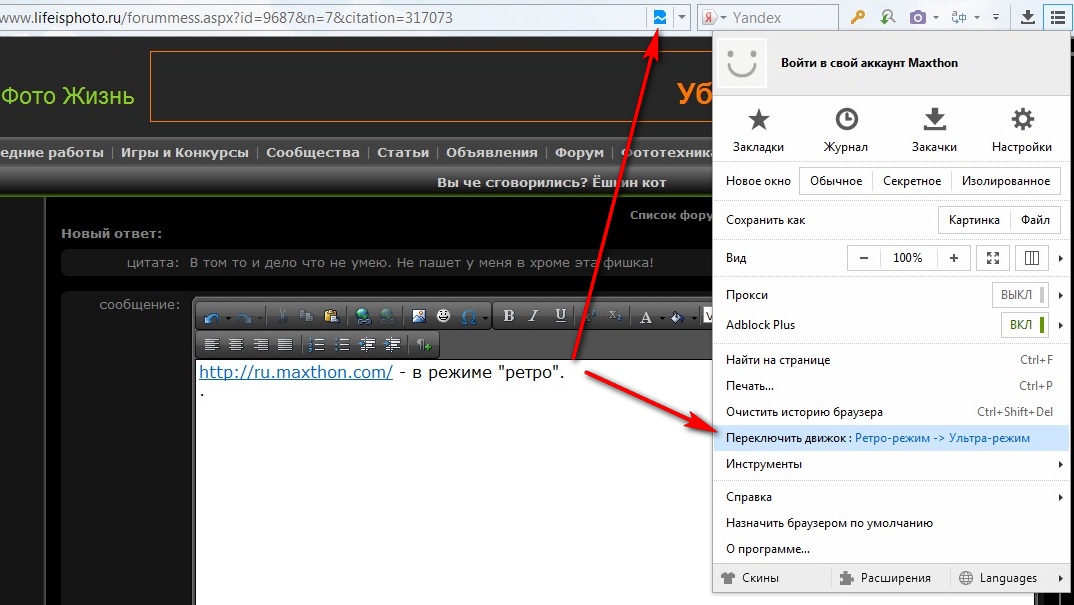Expand the Languages submenu arrow
Image resolution: width=1074 pixels, height=605 pixels.
(x=1059, y=578)
